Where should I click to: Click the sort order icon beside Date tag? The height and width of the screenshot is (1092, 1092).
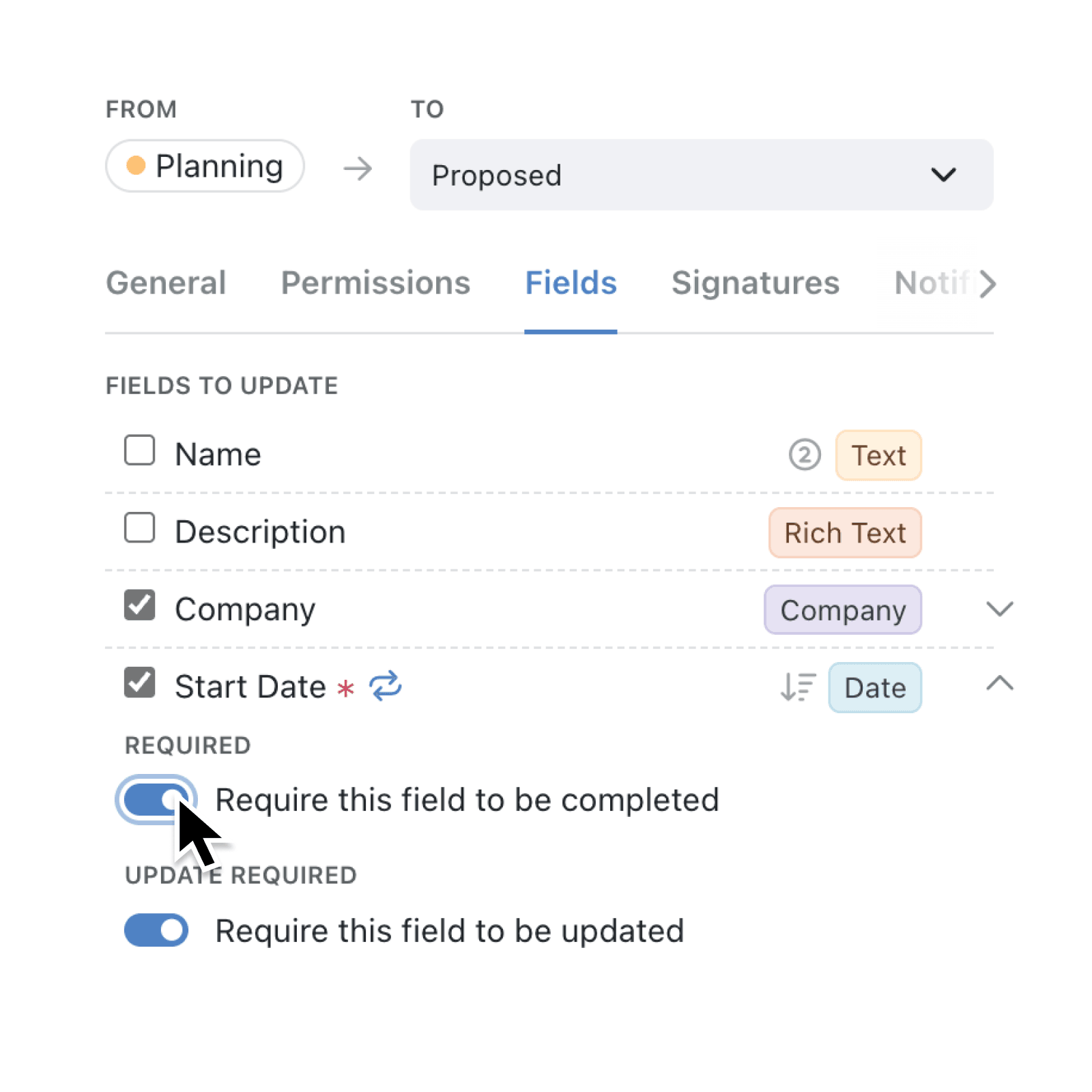click(798, 687)
